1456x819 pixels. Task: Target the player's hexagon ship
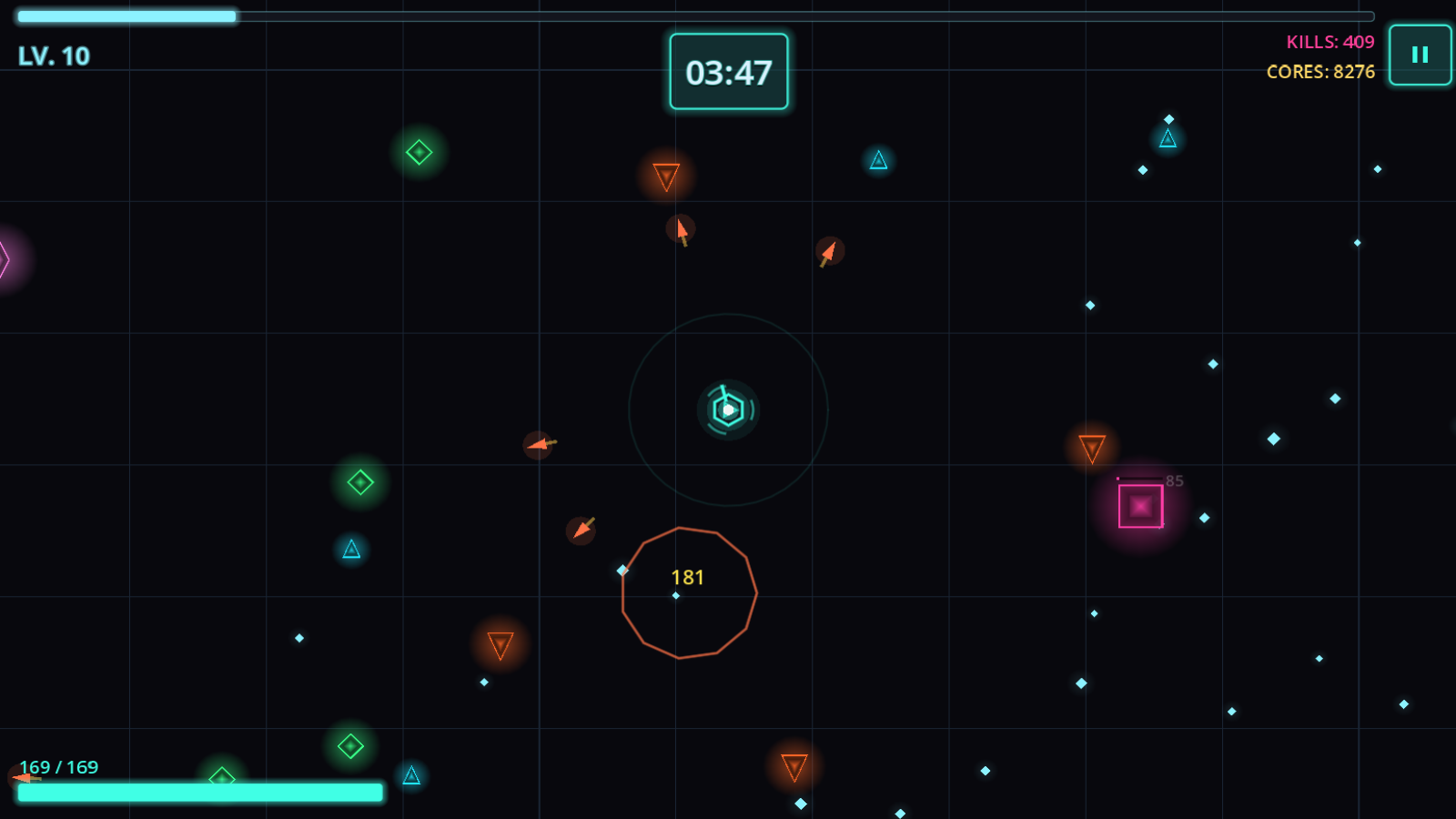tap(728, 409)
